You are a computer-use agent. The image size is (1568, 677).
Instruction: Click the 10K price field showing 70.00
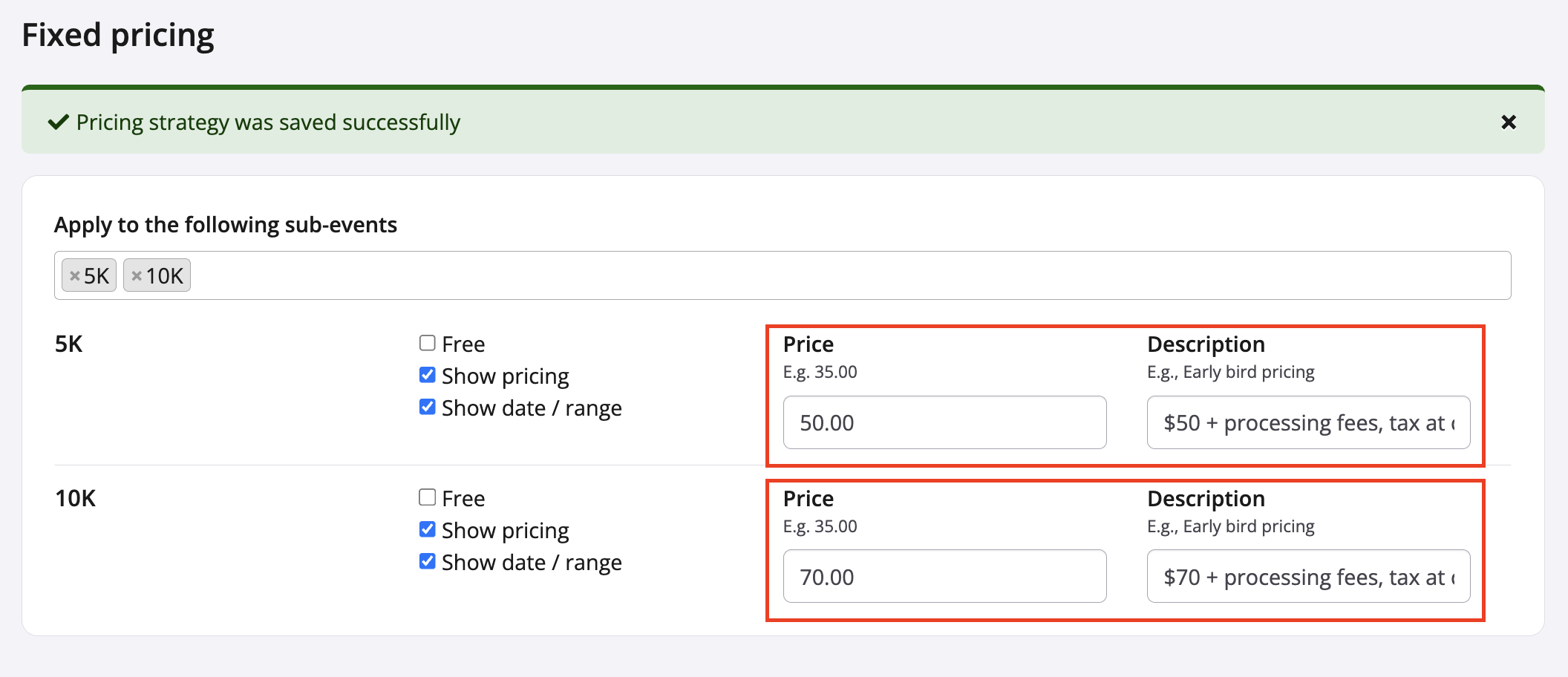click(x=944, y=577)
